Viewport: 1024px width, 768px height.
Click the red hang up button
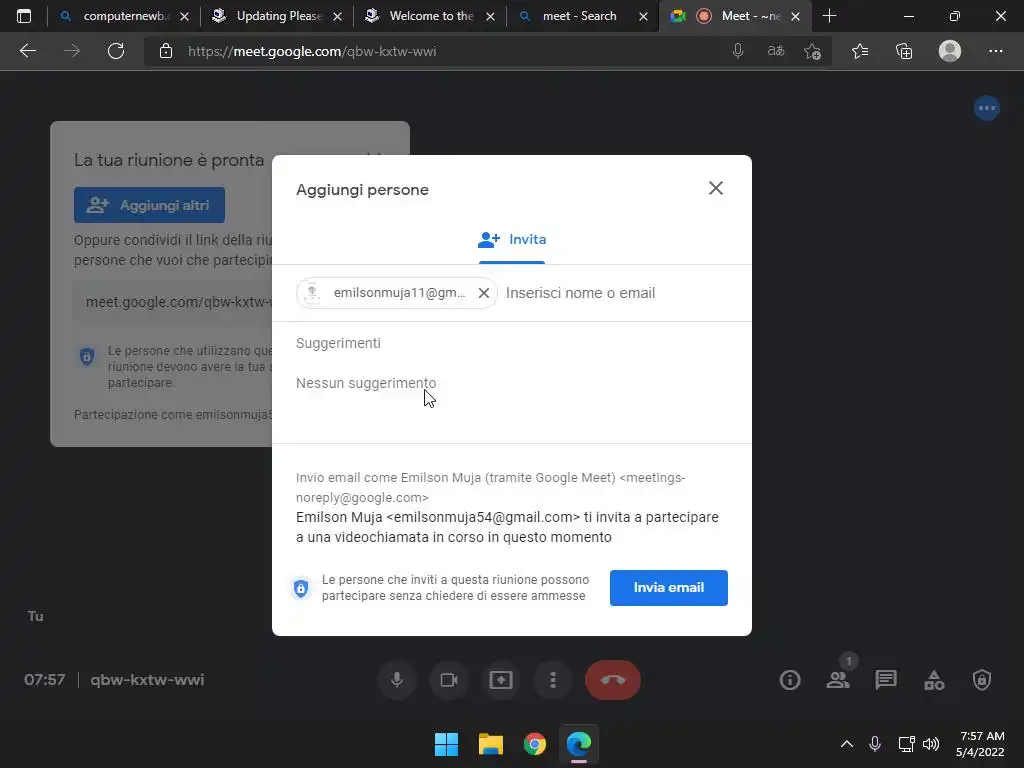pos(613,680)
